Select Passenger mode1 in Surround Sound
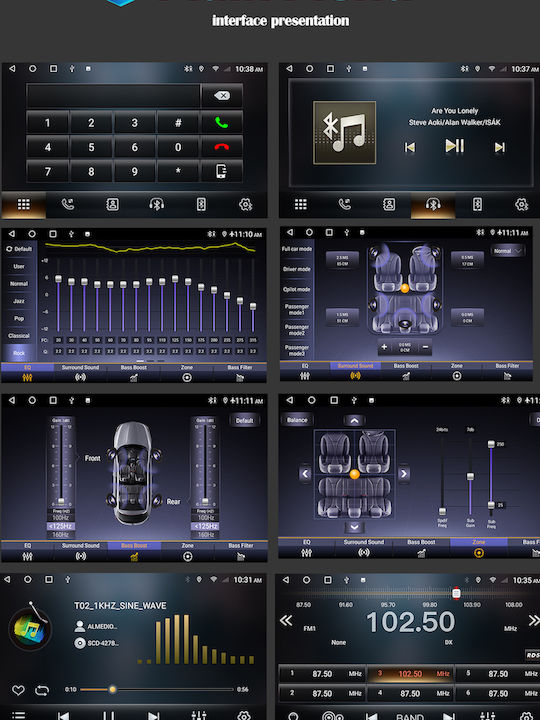This screenshot has width=540, height=720. [x=297, y=309]
